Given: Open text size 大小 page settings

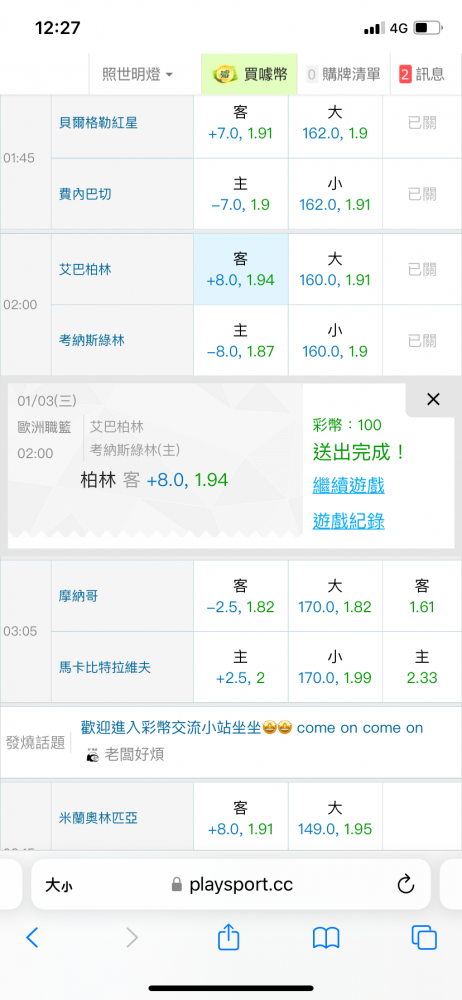Looking at the screenshot, I should click(57, 885).
